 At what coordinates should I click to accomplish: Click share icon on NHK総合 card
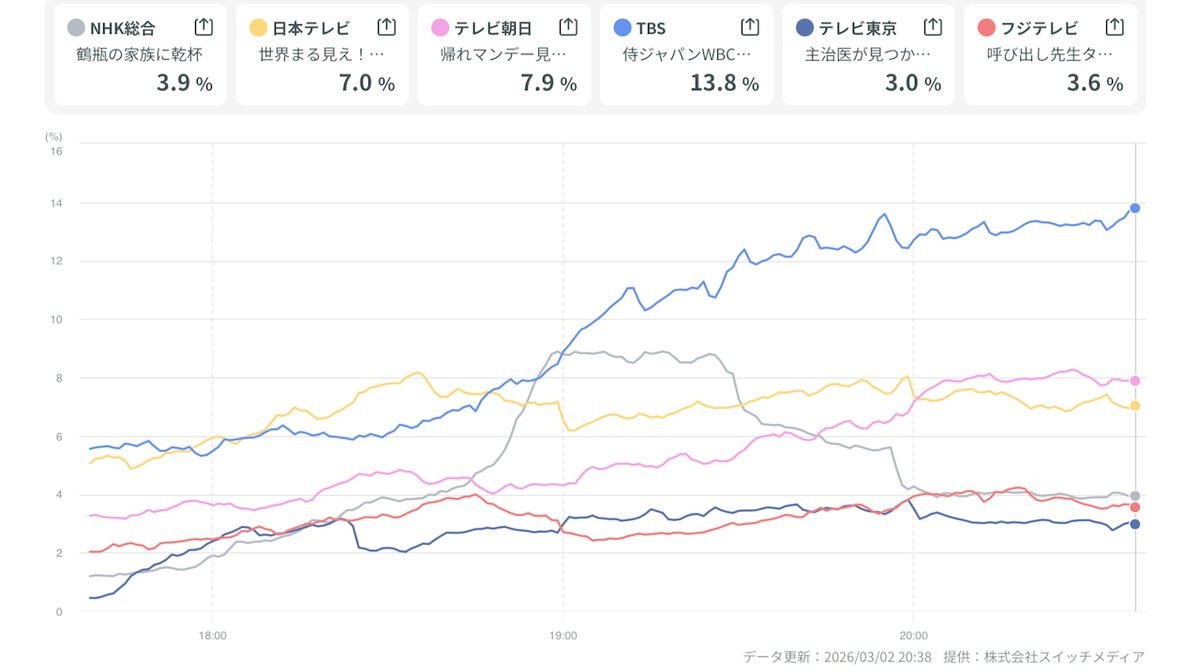202,27
